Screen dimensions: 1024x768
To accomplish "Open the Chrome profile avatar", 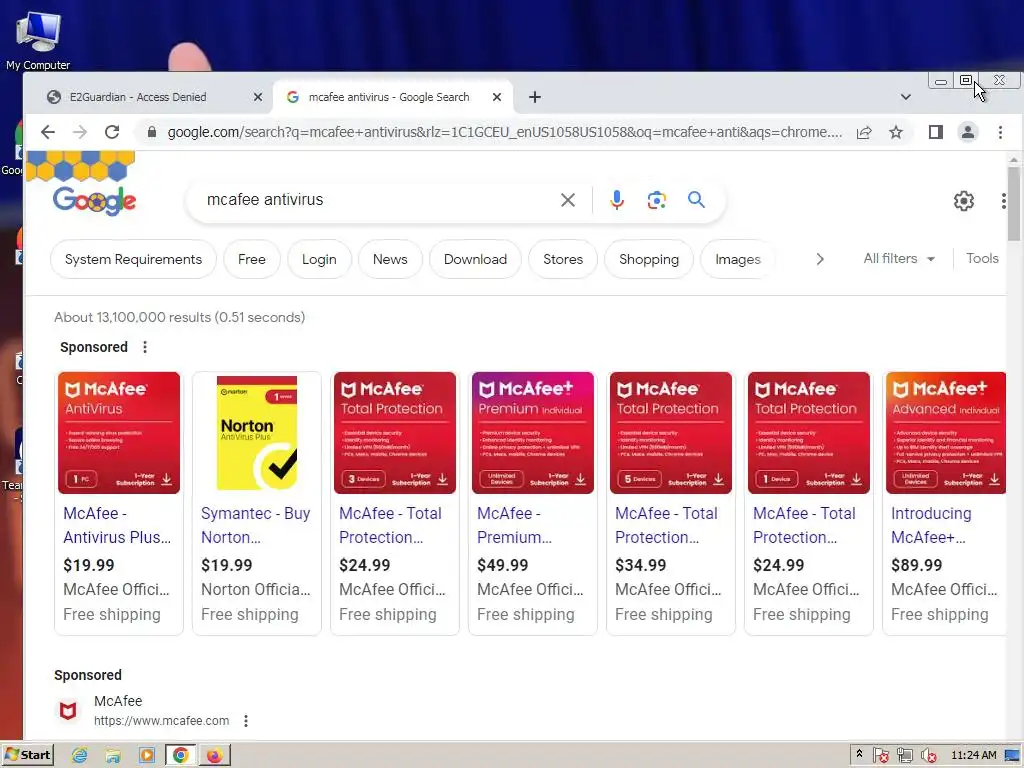I will pos(968,133).
